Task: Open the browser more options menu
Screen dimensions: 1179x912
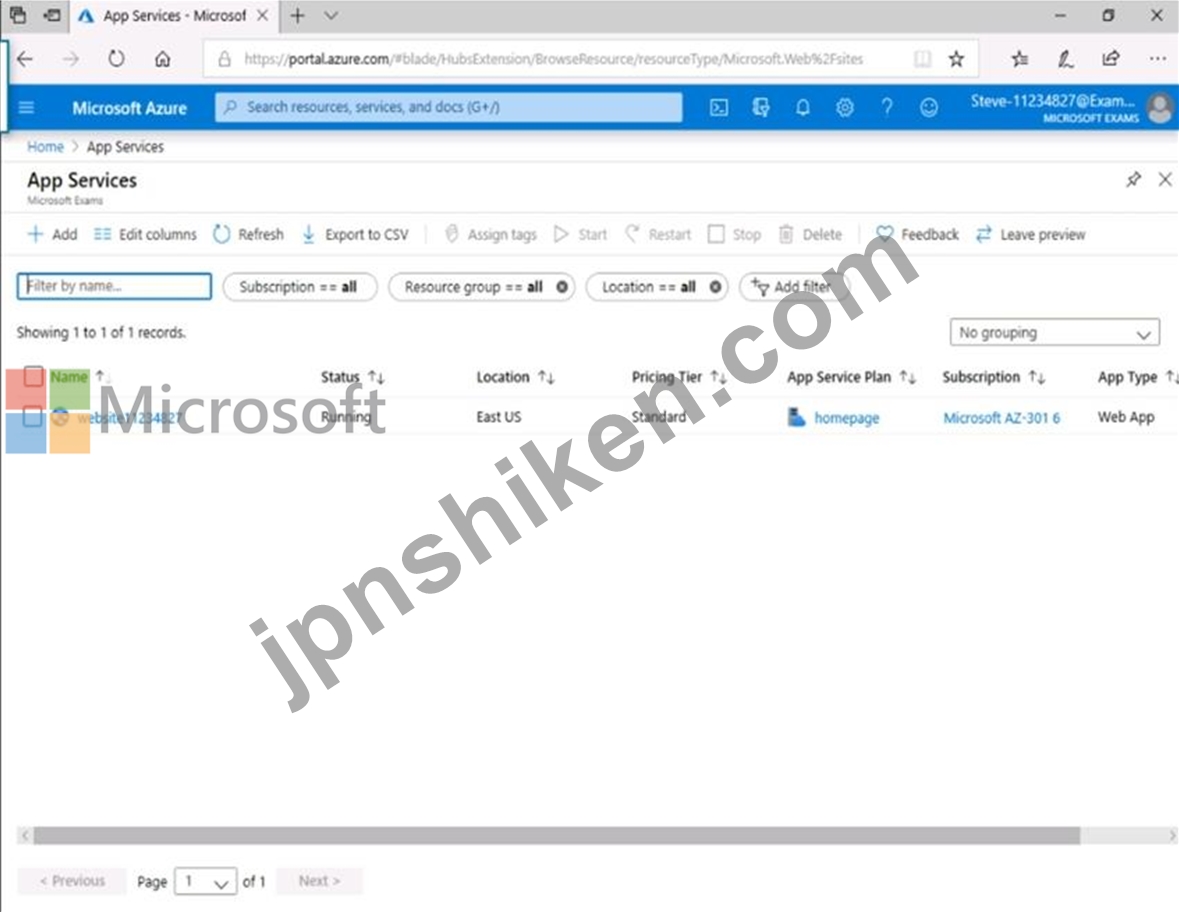Action: 1158,59
